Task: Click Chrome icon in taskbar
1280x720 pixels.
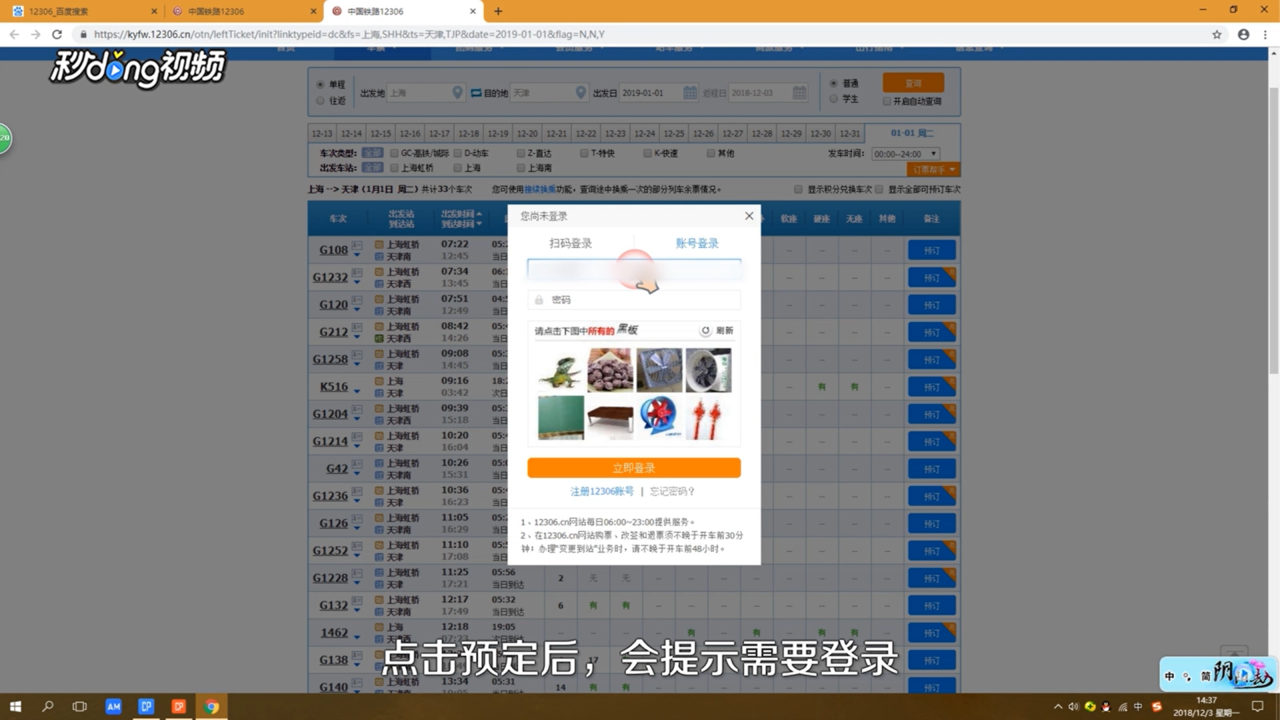Action: pyautogui.click(x=212, y=706)
